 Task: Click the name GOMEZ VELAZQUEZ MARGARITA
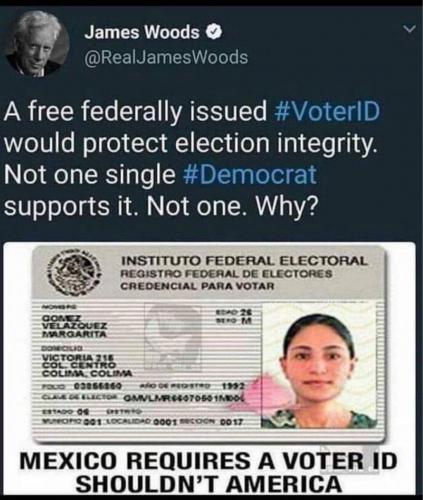[75, 326]
